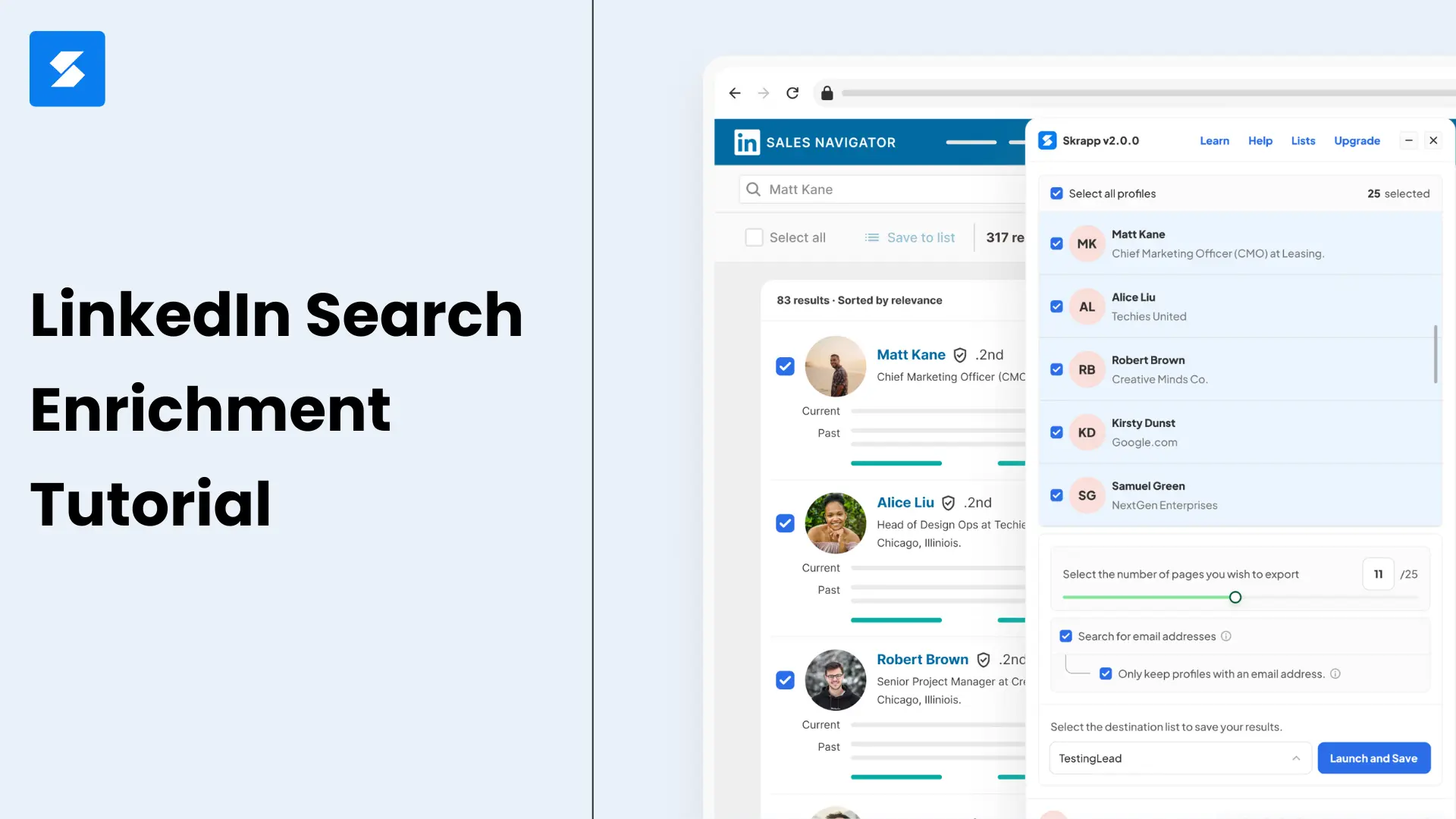Screen dimensions: 1456x819
Task: Click the LinkedIn Sales Navigator logo
Action: click(x=746, y=142)
